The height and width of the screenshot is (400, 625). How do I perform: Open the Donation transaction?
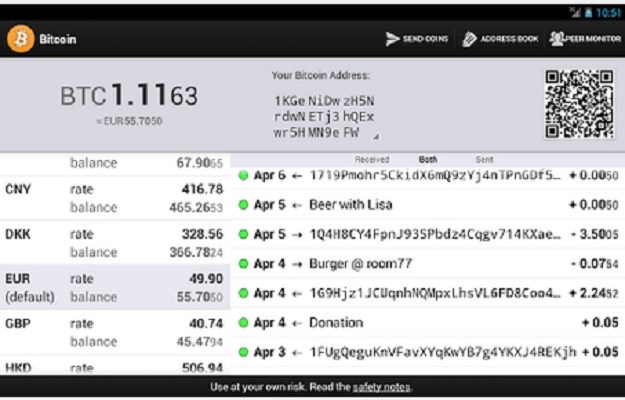coord(428,323)
